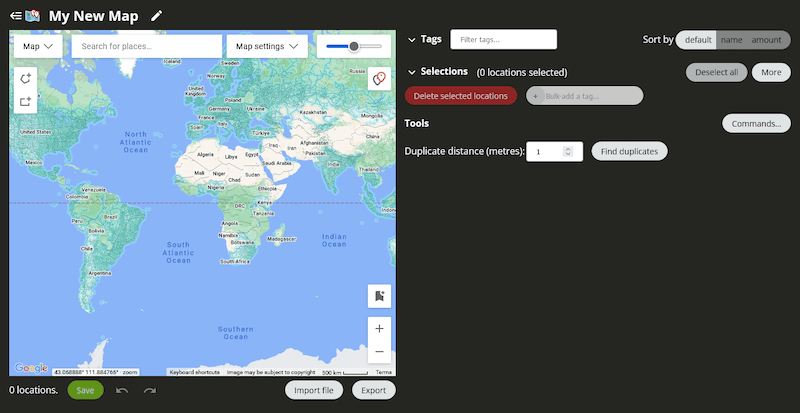Click the pencil icon to rename the map
This screenshot has width=800, height=413.
click(156, 16)
